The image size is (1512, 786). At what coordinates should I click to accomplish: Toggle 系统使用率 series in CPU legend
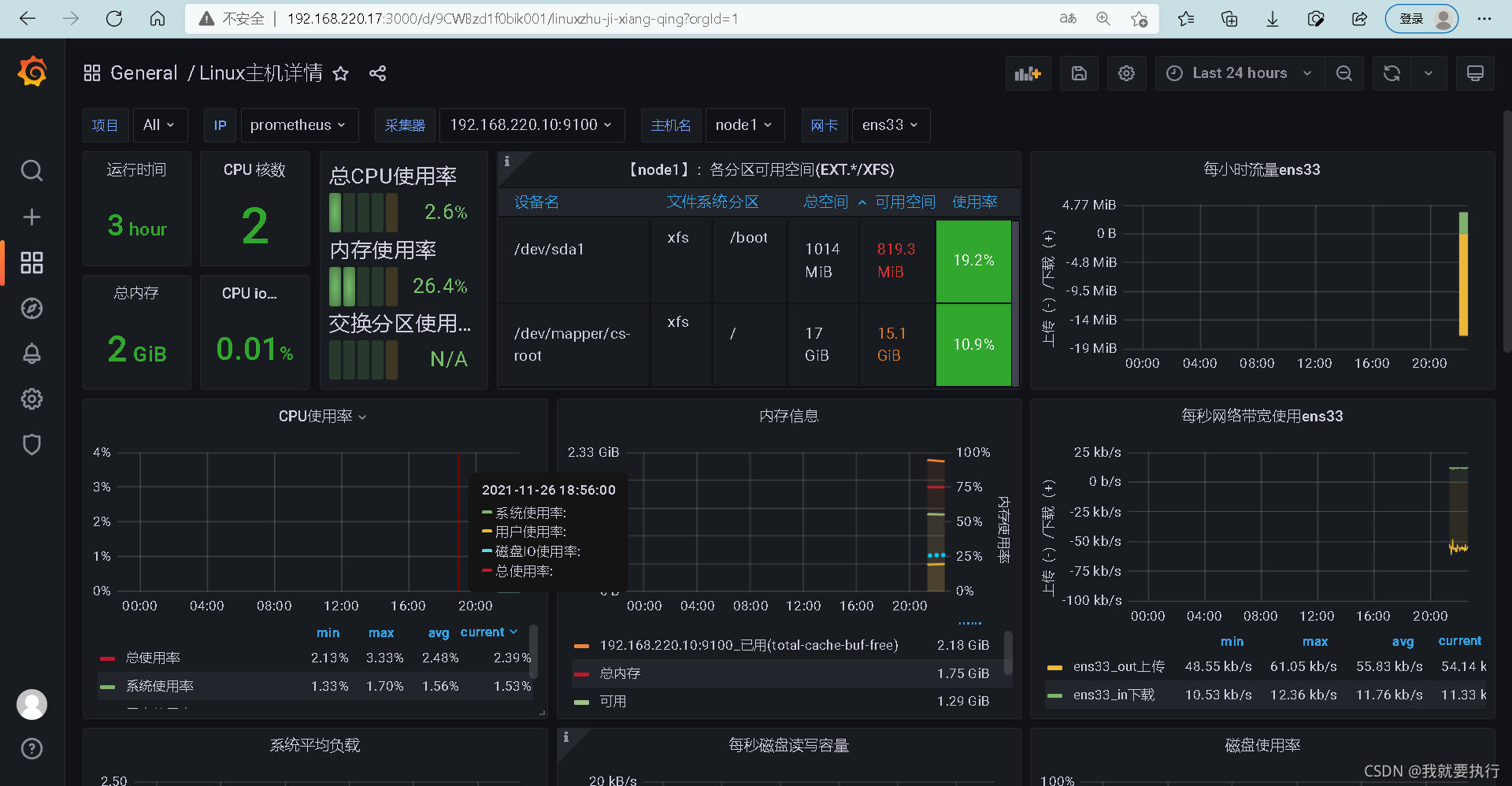pos(160,686)
